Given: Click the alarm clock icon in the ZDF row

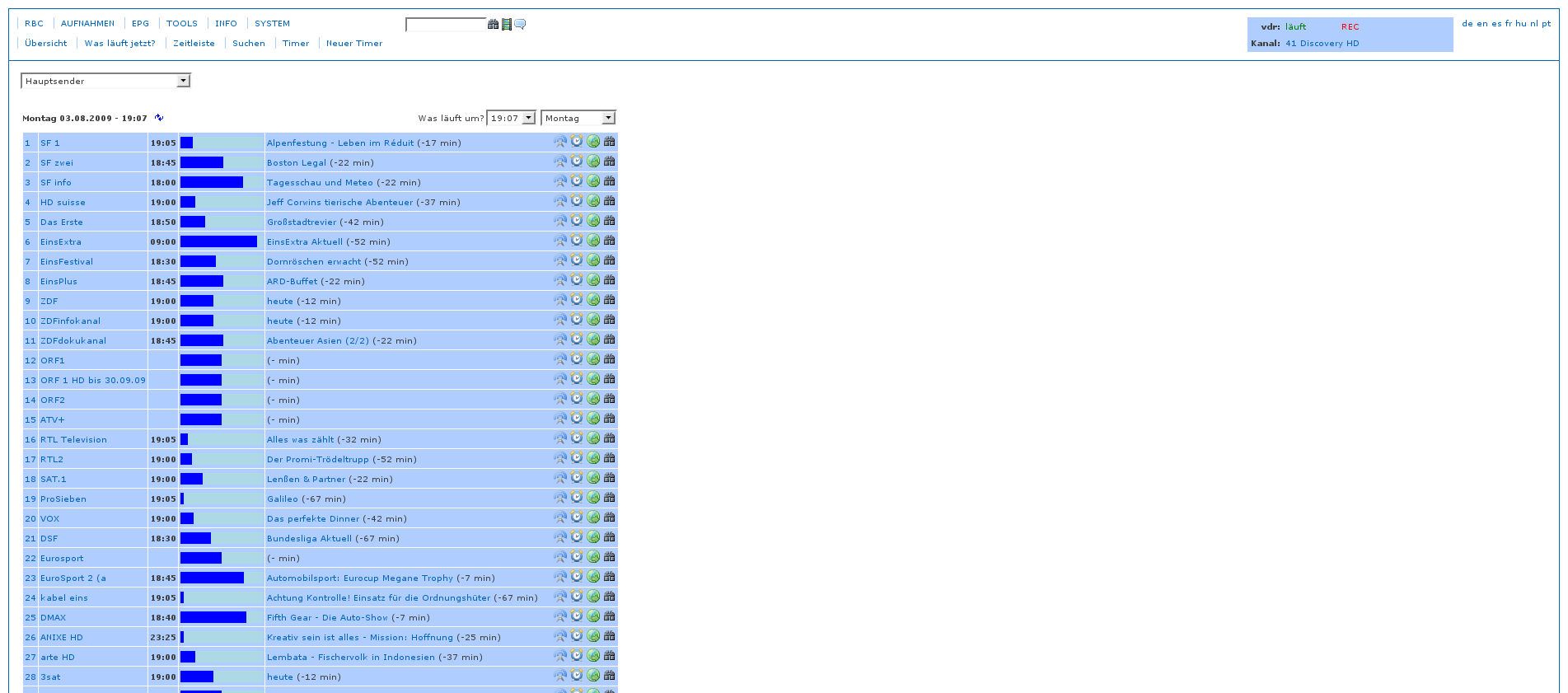Looking at the screenshot, I should tap(577, 300).
